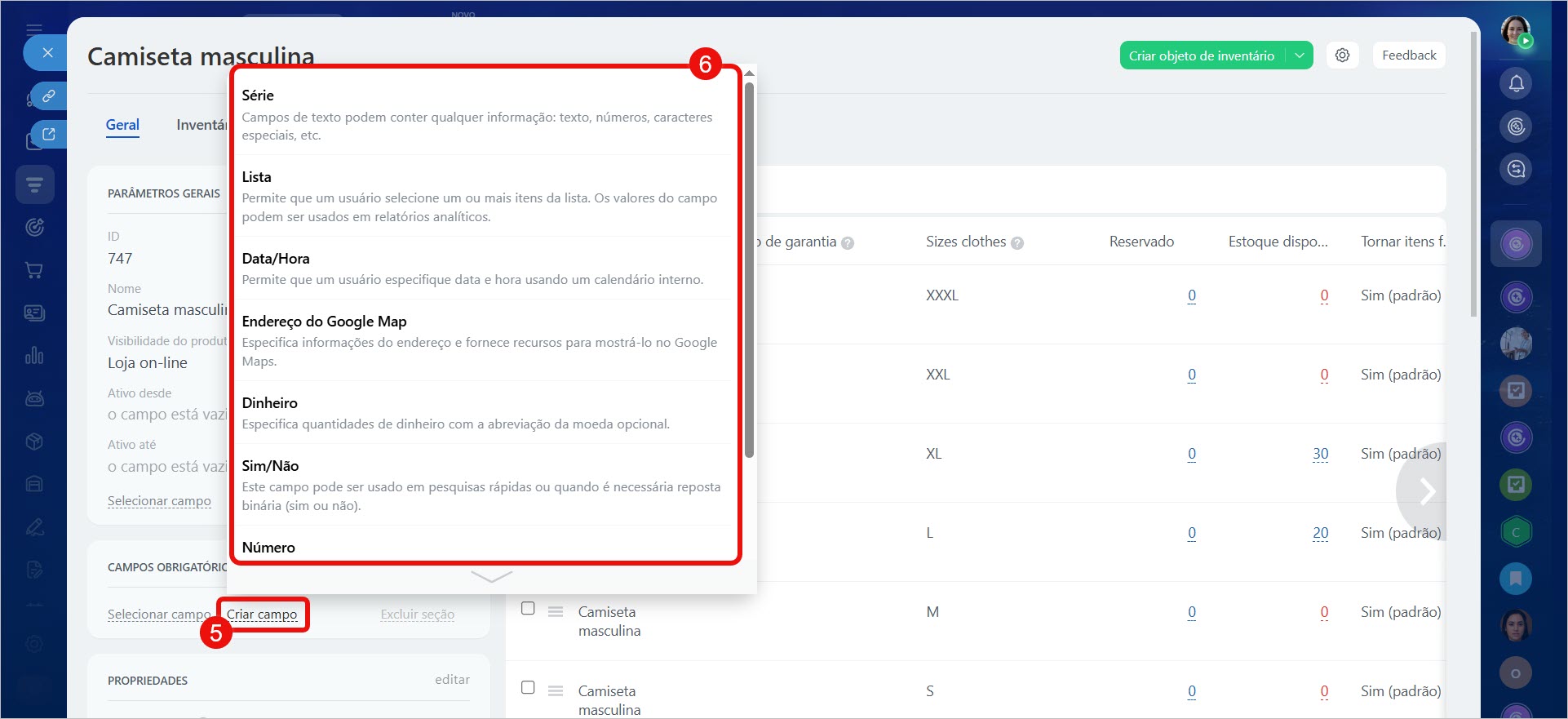1568x719 pixels.
Task: Expand more field types with bottom chevron
Action: 491,577
